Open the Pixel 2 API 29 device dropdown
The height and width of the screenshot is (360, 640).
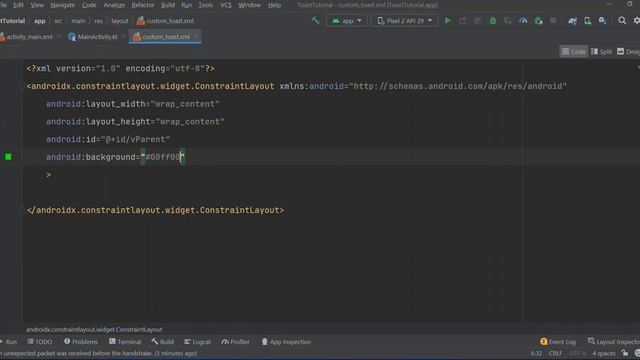coord(404,20)
